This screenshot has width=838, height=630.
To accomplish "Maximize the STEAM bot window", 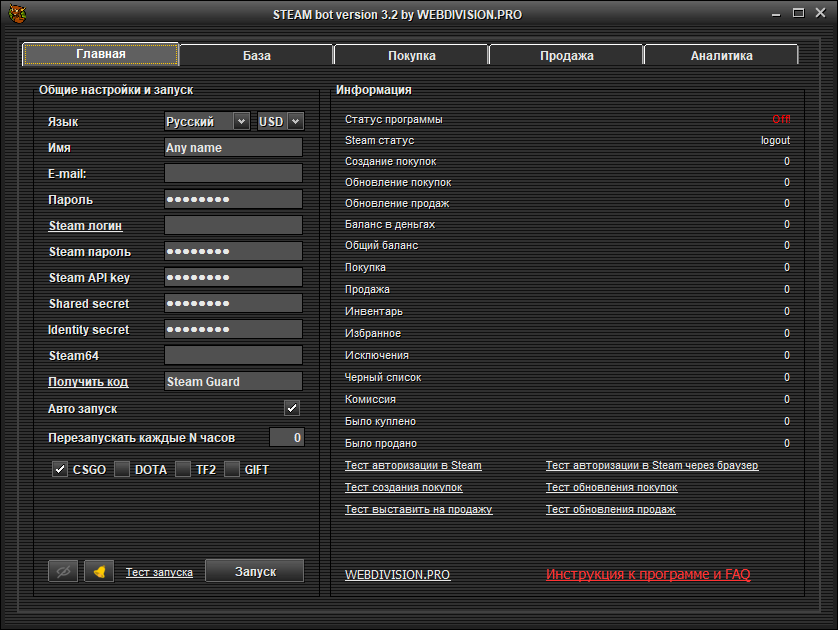I will pos(798,14).
